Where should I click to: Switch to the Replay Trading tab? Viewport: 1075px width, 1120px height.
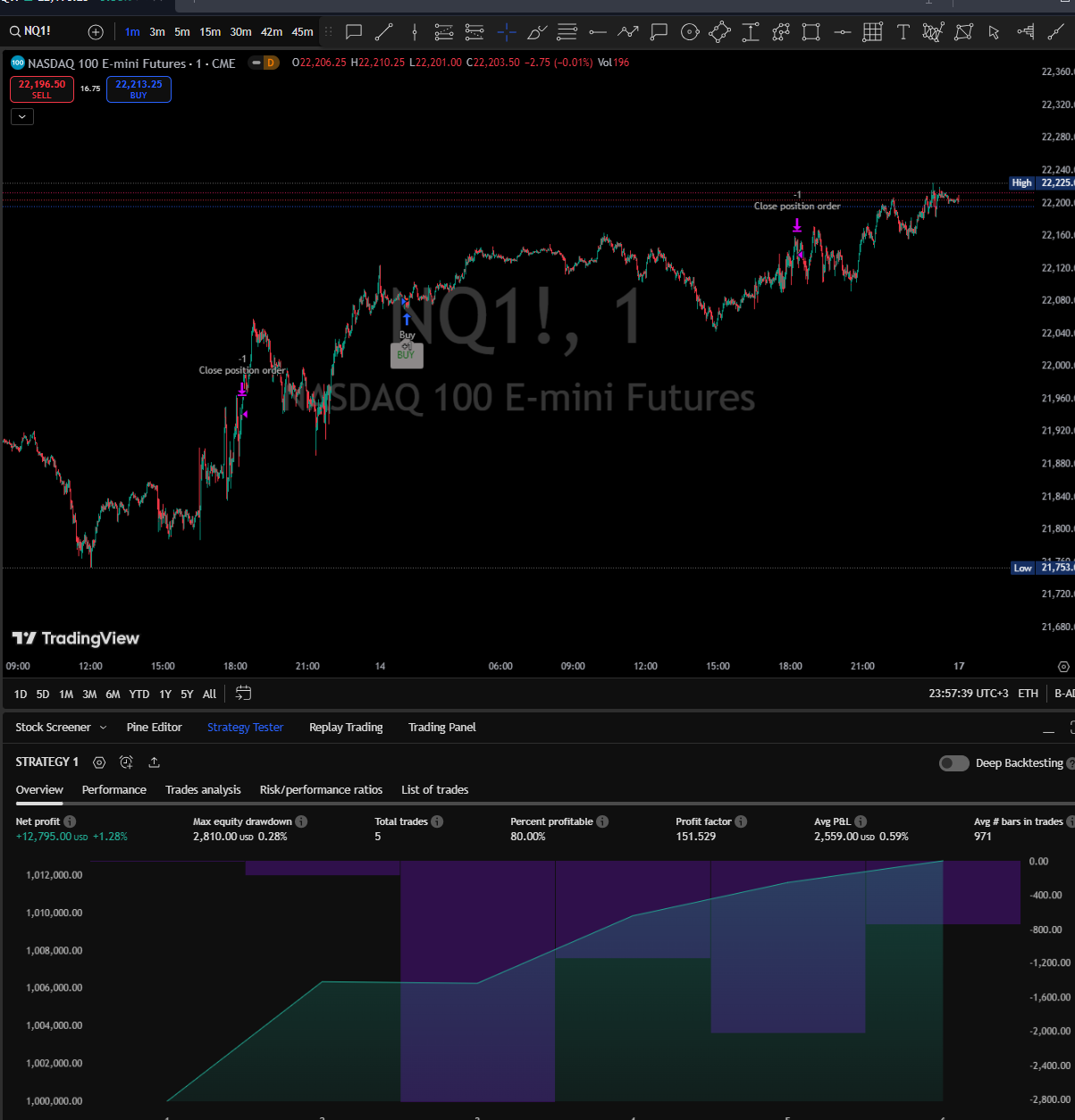coord(346,728)
